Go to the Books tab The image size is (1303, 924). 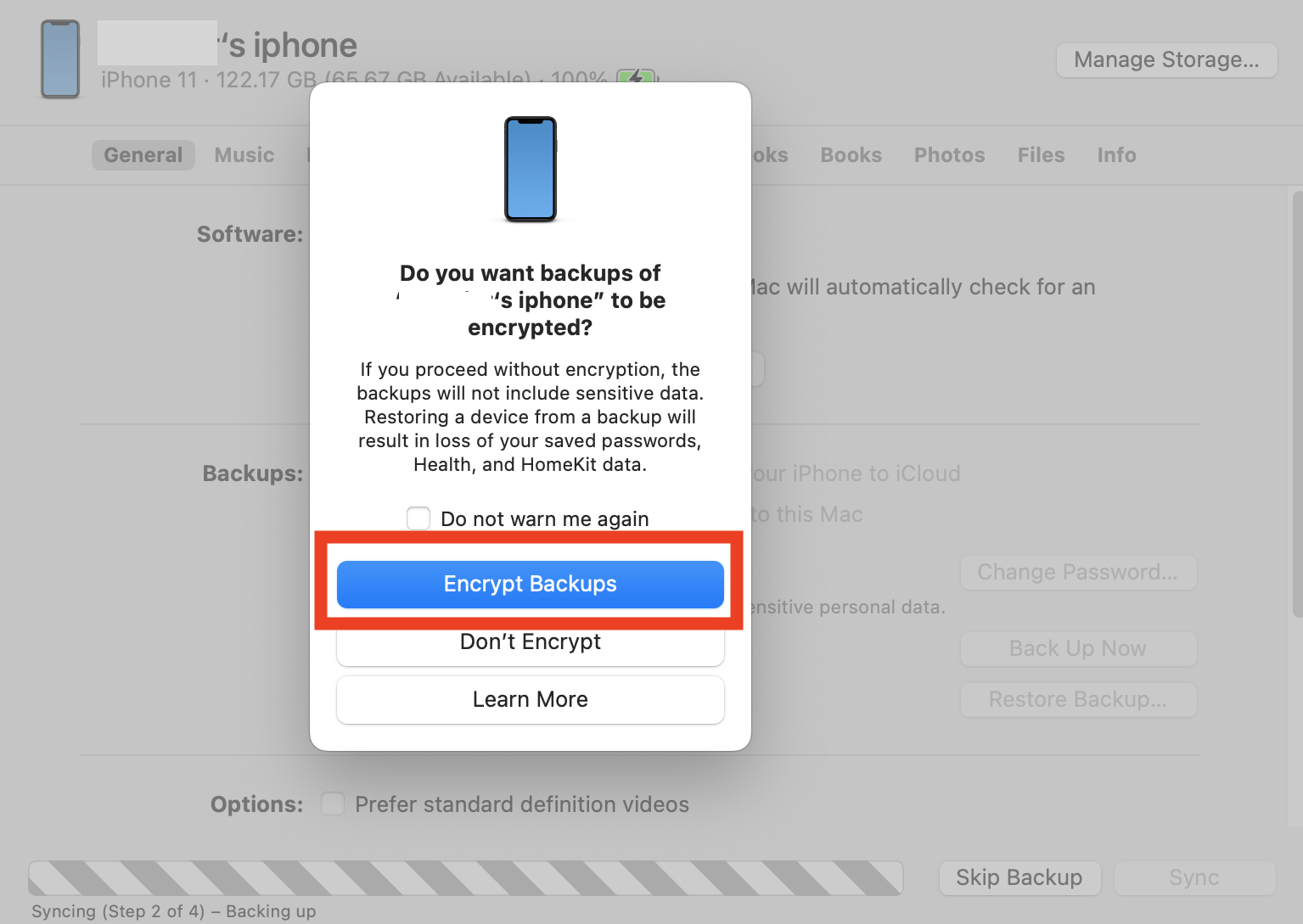(851, 155)
